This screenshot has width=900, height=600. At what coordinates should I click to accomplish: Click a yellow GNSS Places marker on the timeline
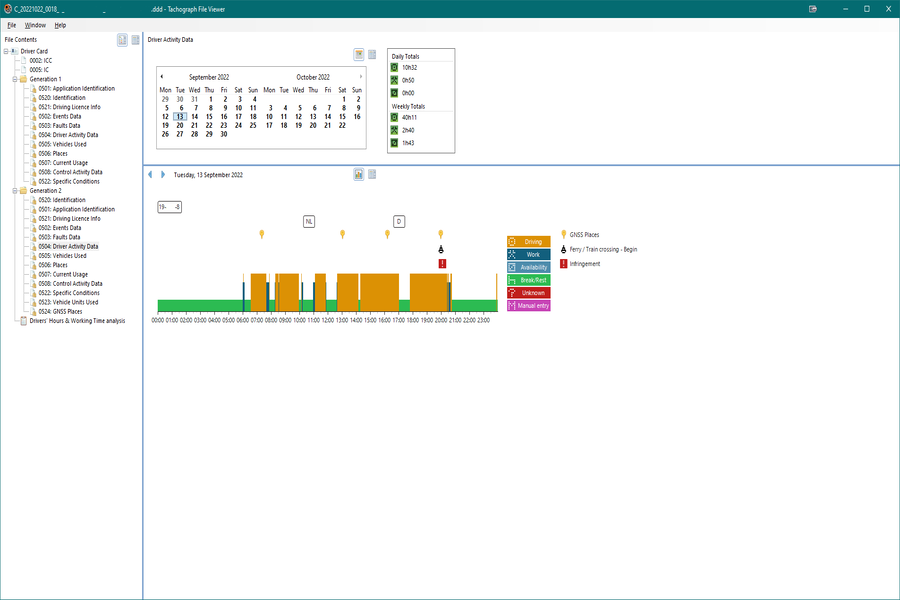(262, 233)
